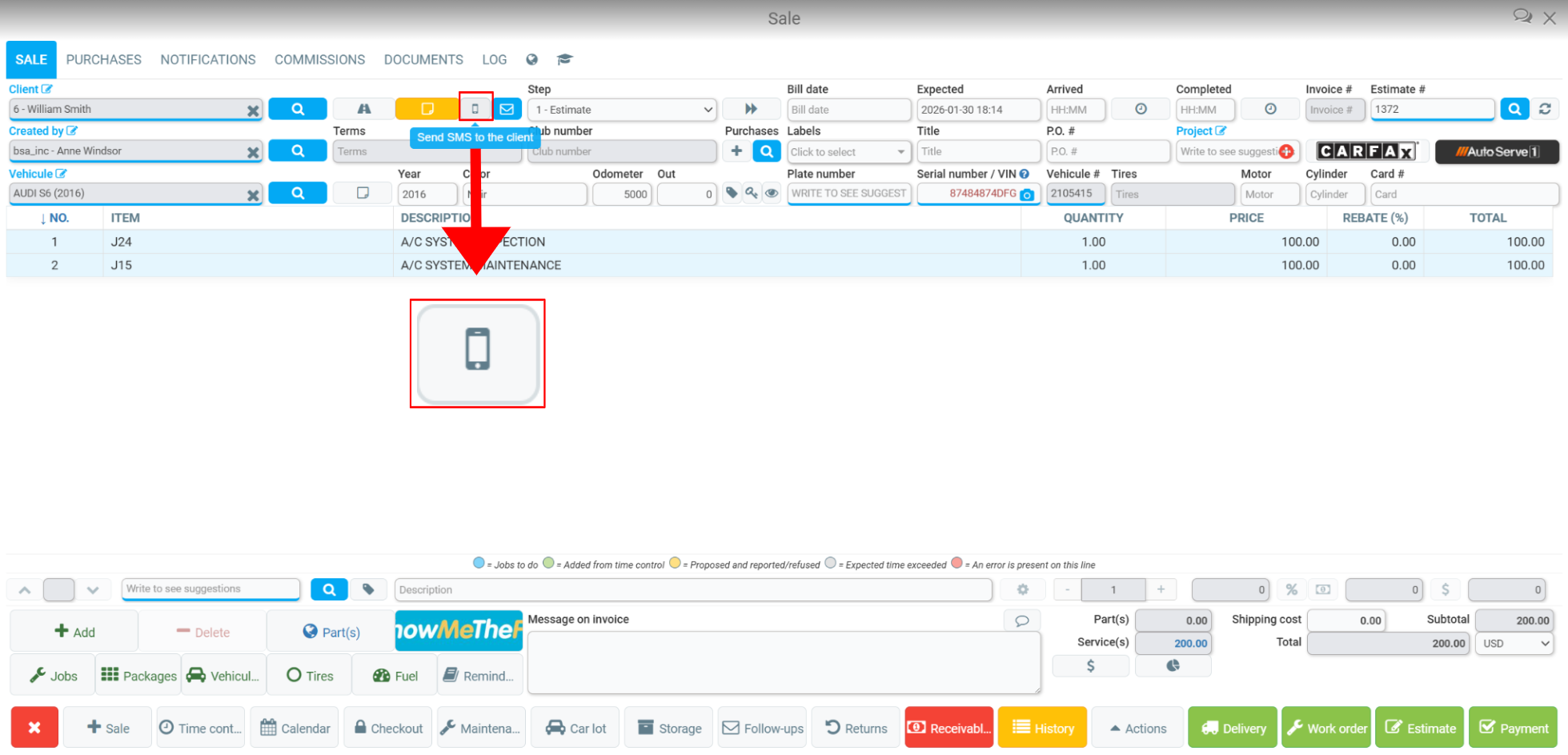Click inside the Estimate number field
Image resolution: width=1568 pixels, height=755 pixels.
pyautogui.click(x=1432, y=109)
